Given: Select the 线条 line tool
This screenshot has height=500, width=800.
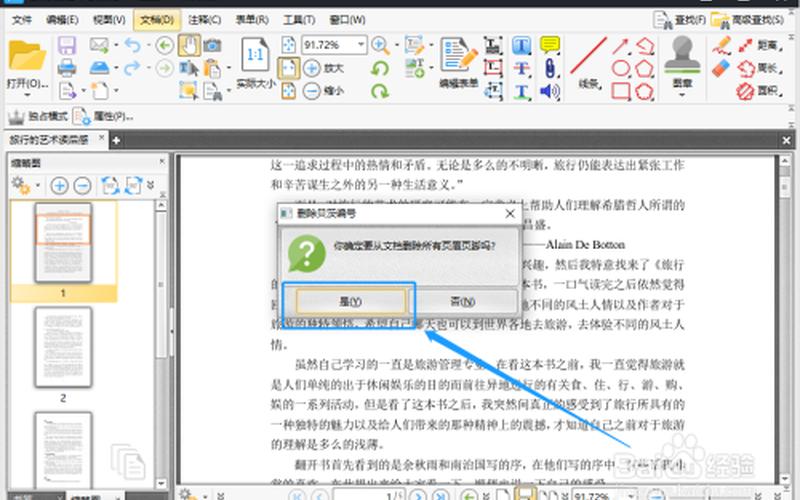Looking at the screenshot, I should point(589,62).
